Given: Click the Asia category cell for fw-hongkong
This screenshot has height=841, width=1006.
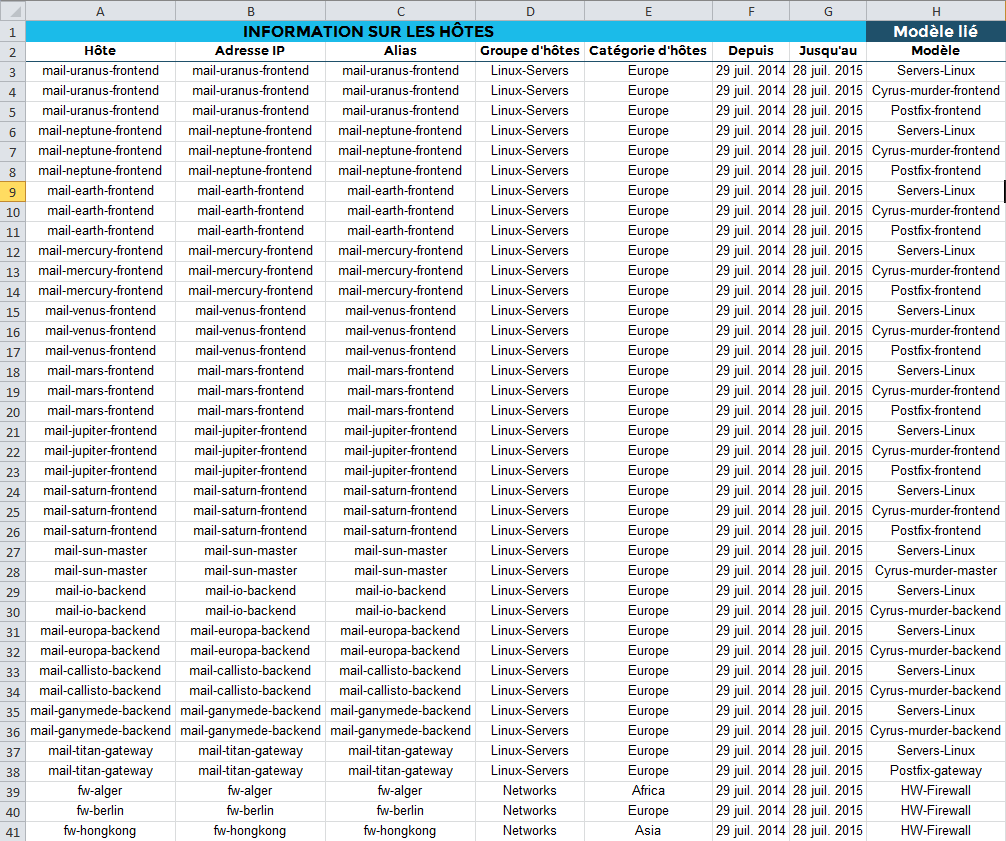Looking at the screenshot, I should [648, 830].
